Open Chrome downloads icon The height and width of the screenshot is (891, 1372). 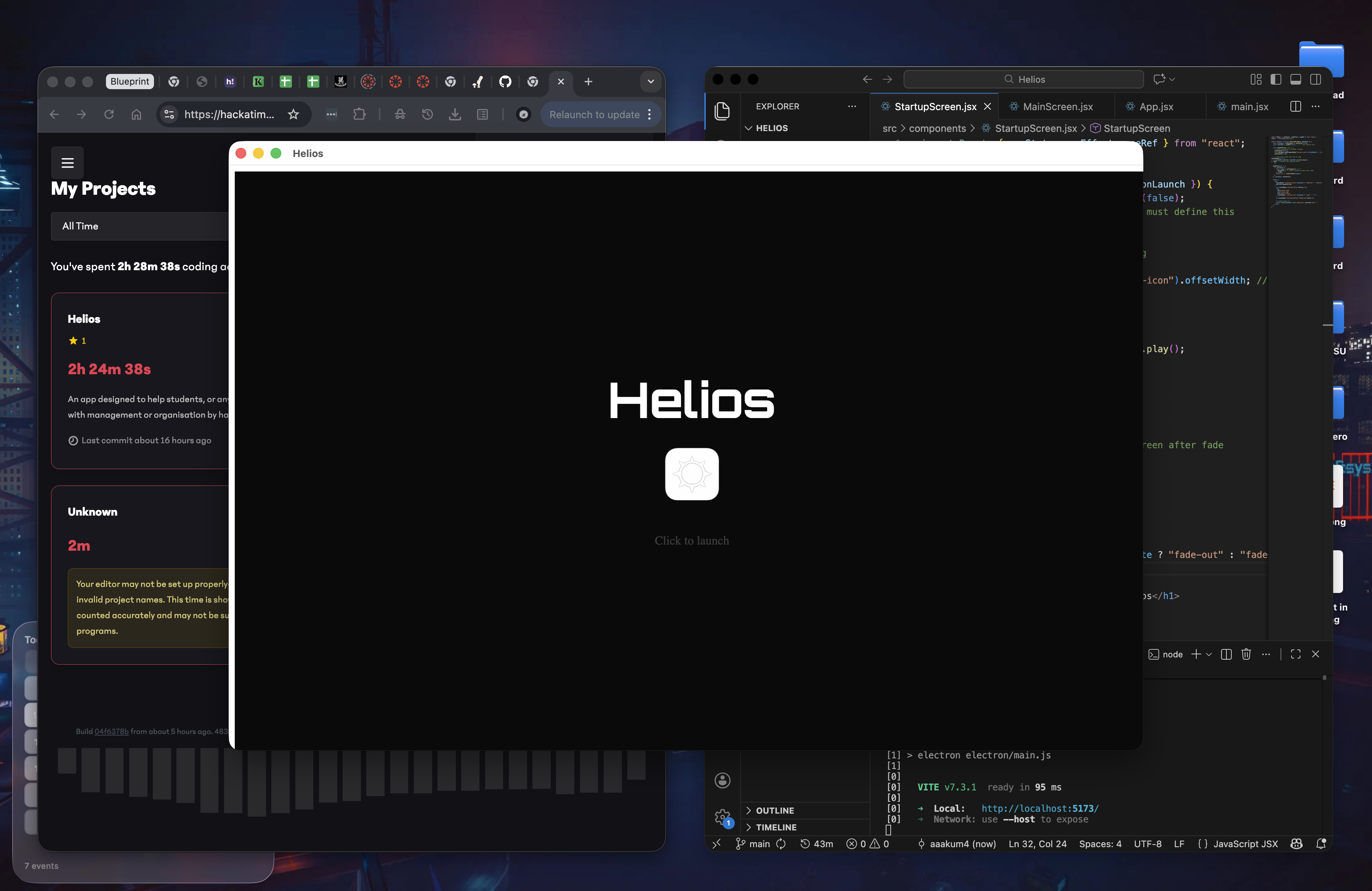coord(455,114)
